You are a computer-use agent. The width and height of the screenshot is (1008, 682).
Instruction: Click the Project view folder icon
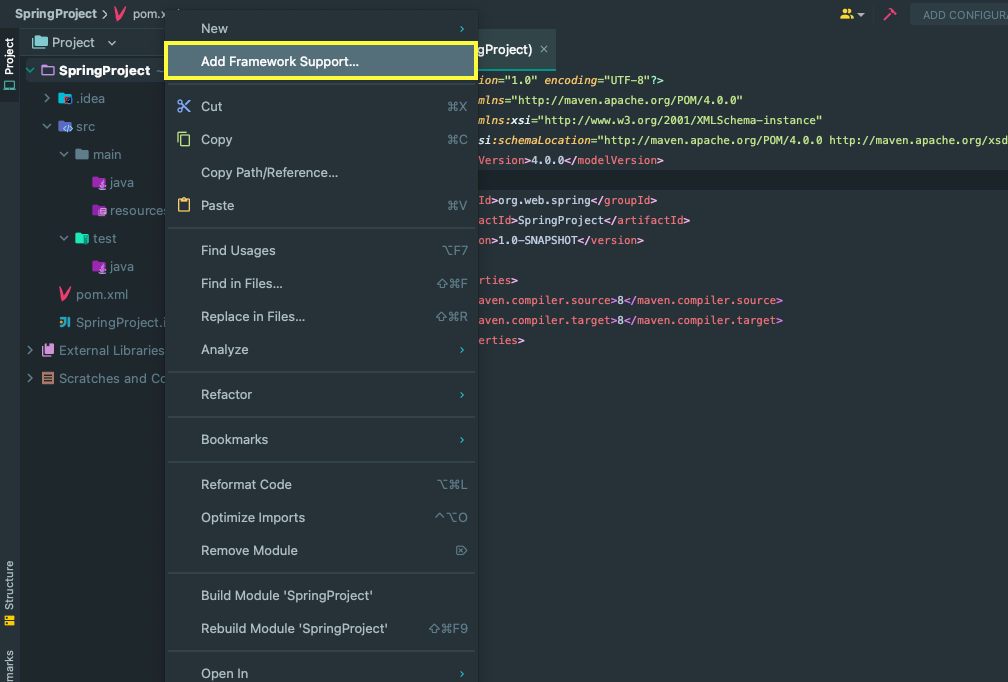tap(40, 42)
